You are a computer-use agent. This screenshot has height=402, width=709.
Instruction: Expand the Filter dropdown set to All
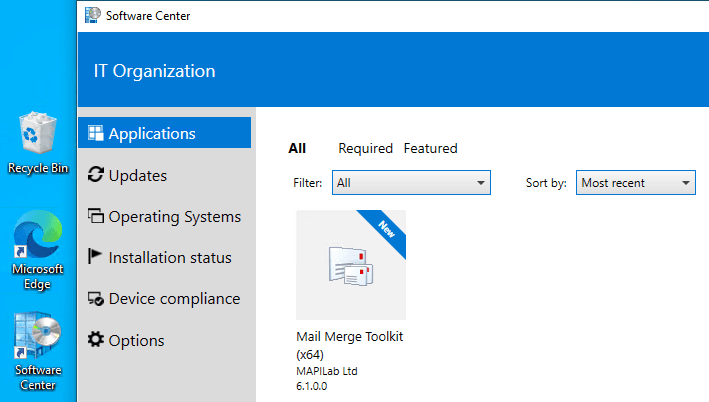pyautogui.click(x=411, y=183)
